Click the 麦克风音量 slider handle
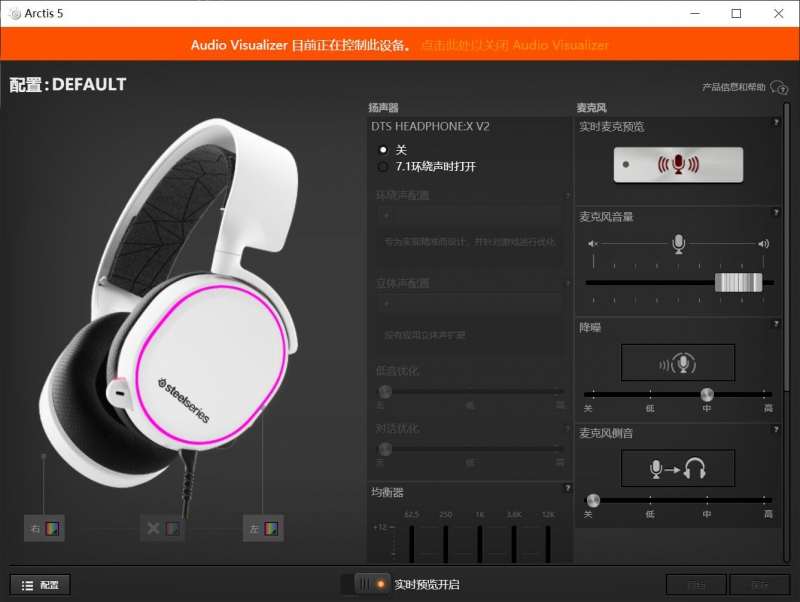 coord(738,283)
